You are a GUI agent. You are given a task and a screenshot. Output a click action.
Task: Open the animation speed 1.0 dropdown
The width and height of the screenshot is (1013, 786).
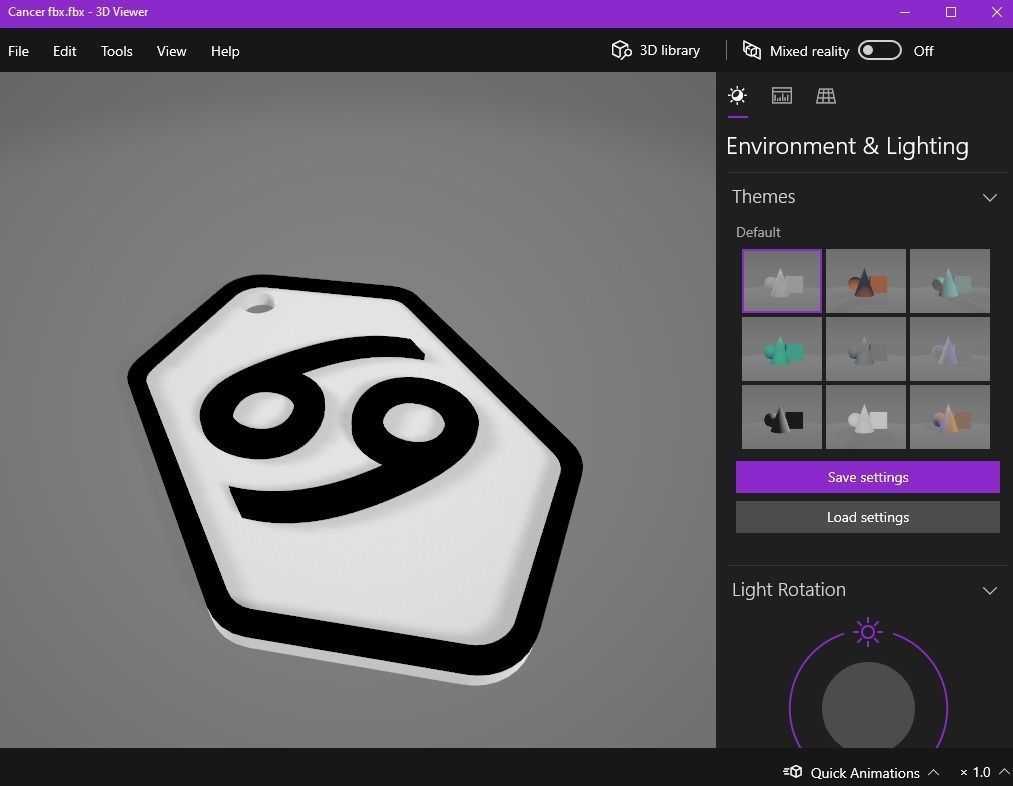click(983, 772)
